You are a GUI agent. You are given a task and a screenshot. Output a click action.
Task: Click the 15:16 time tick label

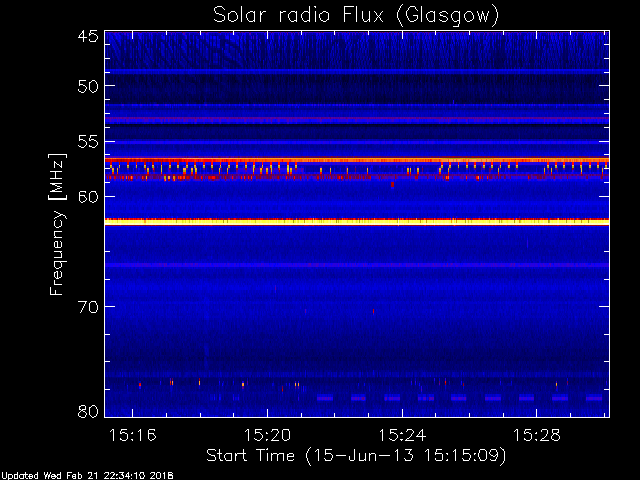coord(132,436)
